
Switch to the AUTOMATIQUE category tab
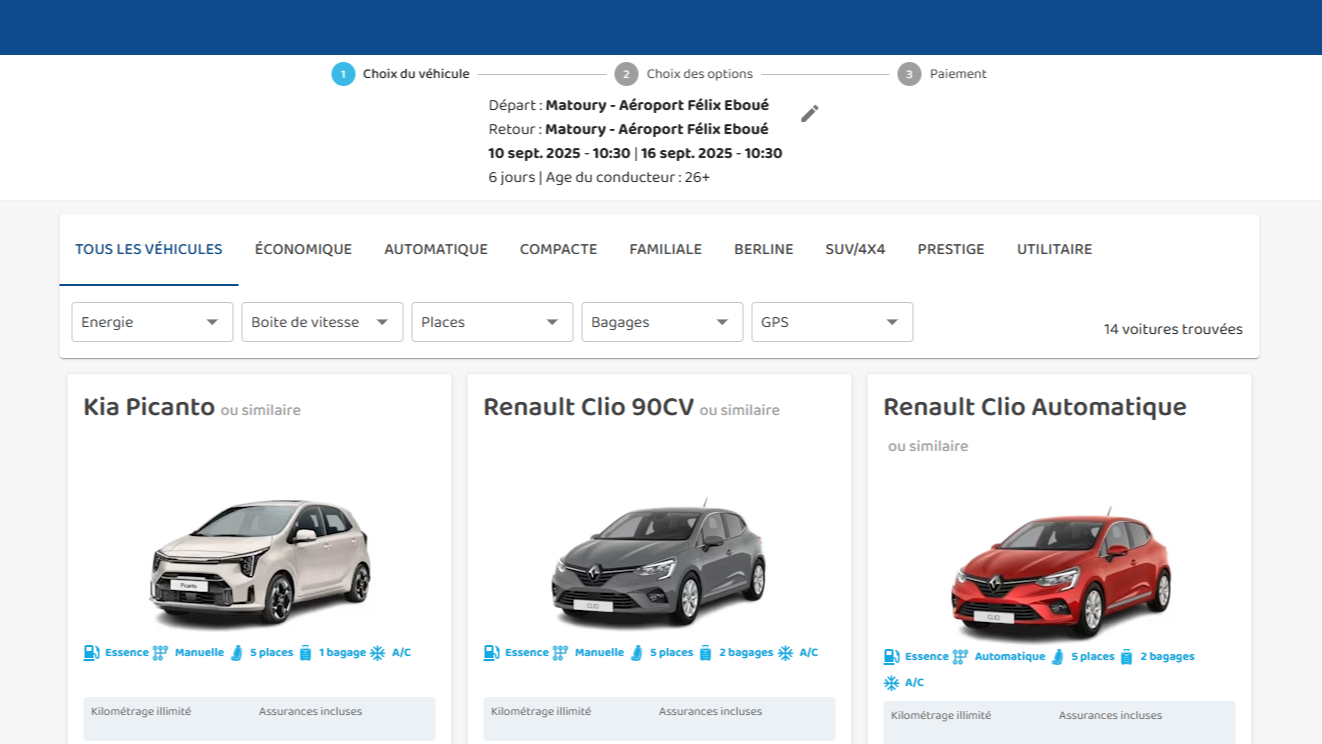click(436, 250)
